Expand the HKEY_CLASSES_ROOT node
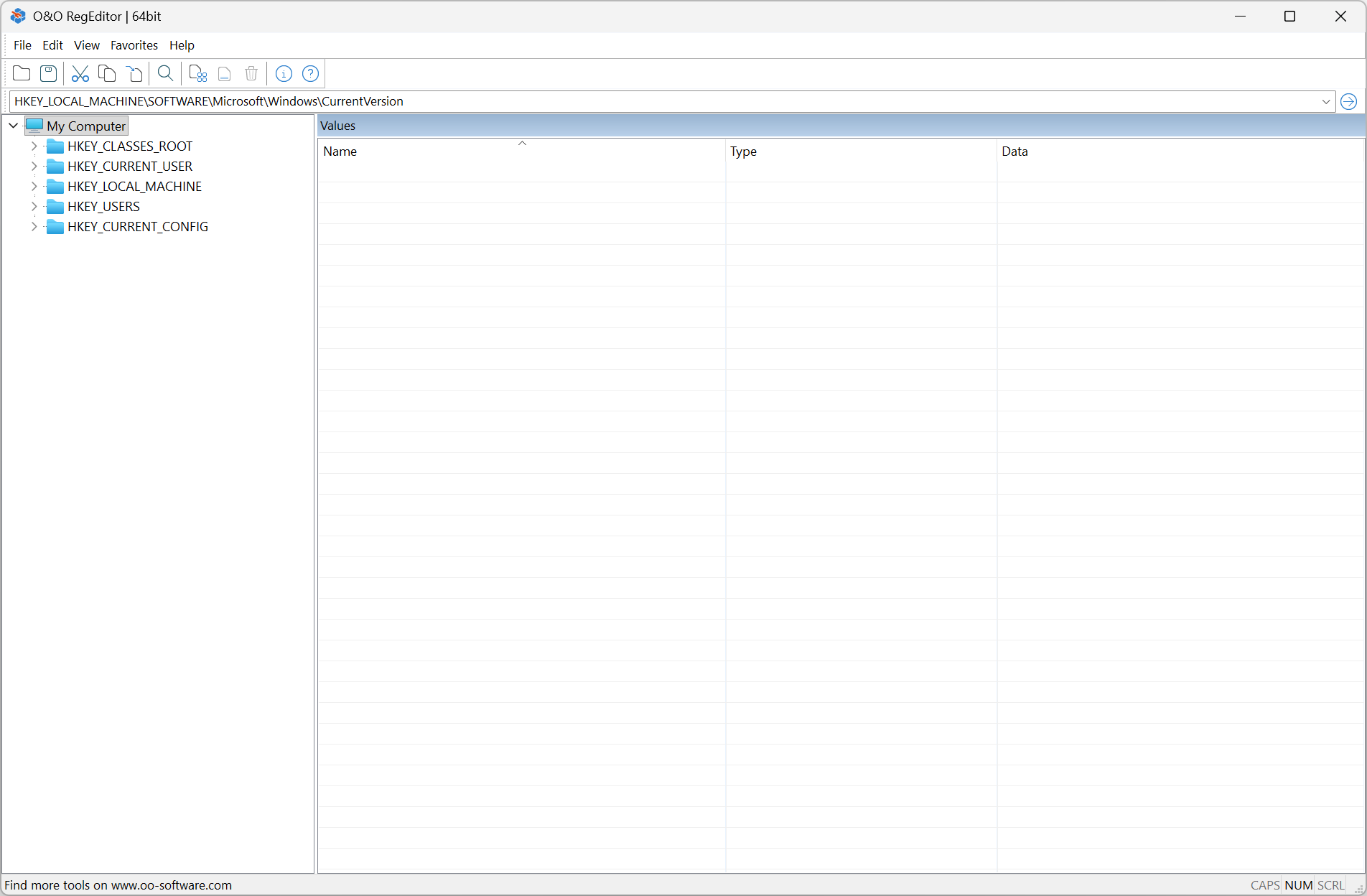The image size is (1367, 896). (x=34, y=146)
